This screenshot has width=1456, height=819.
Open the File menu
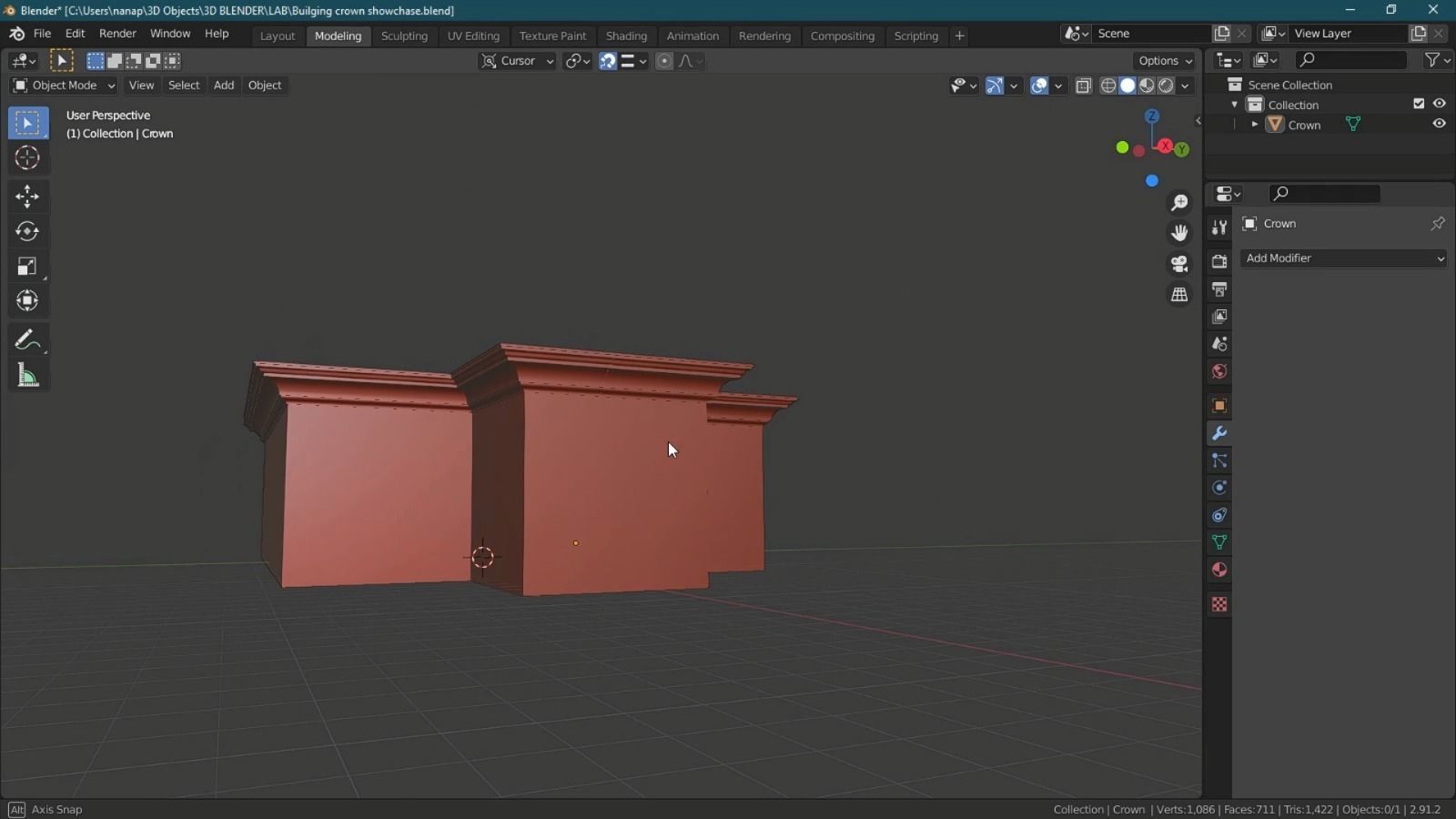pyautogui.click(x=42, y=34)
